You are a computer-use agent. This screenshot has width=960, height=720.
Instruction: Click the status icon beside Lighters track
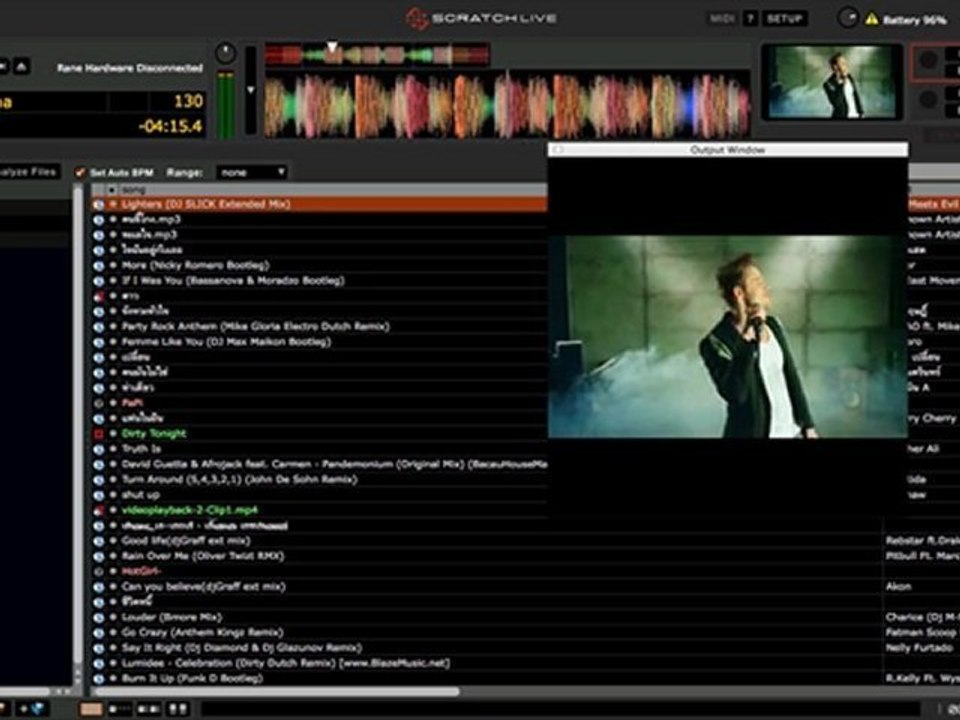click(x=99, y=204)
